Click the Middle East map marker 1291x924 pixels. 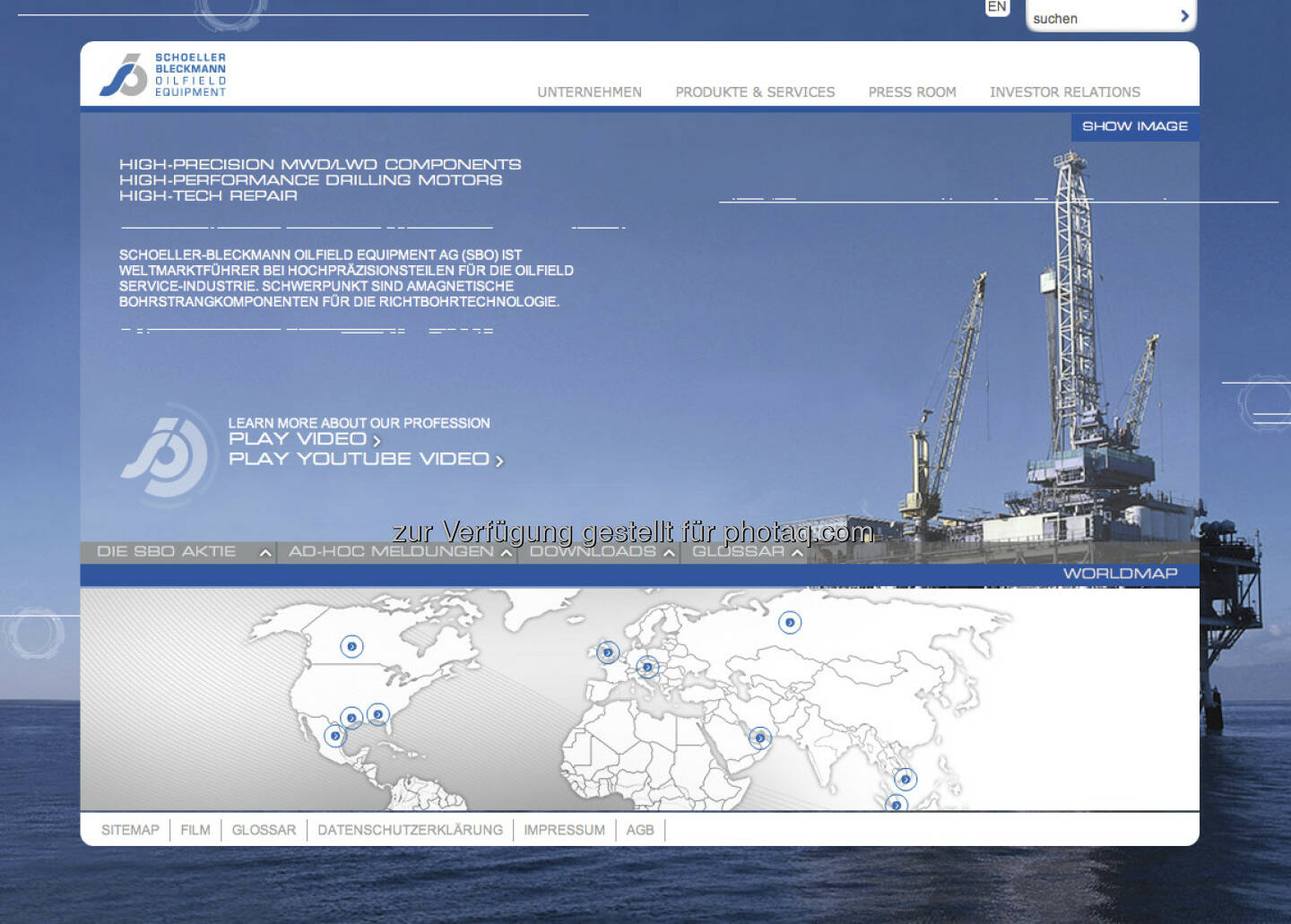[760, 738]
